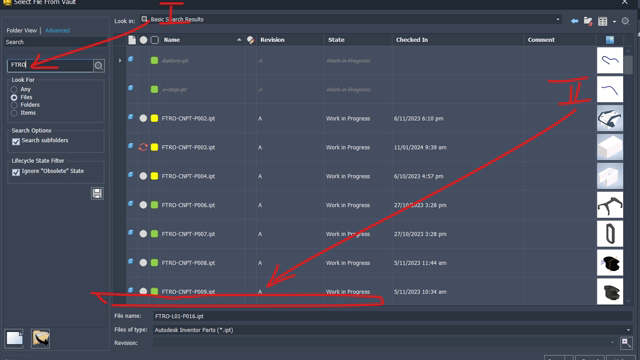
Task: Toggle Search subfolders checkbox
Action: 16,141
